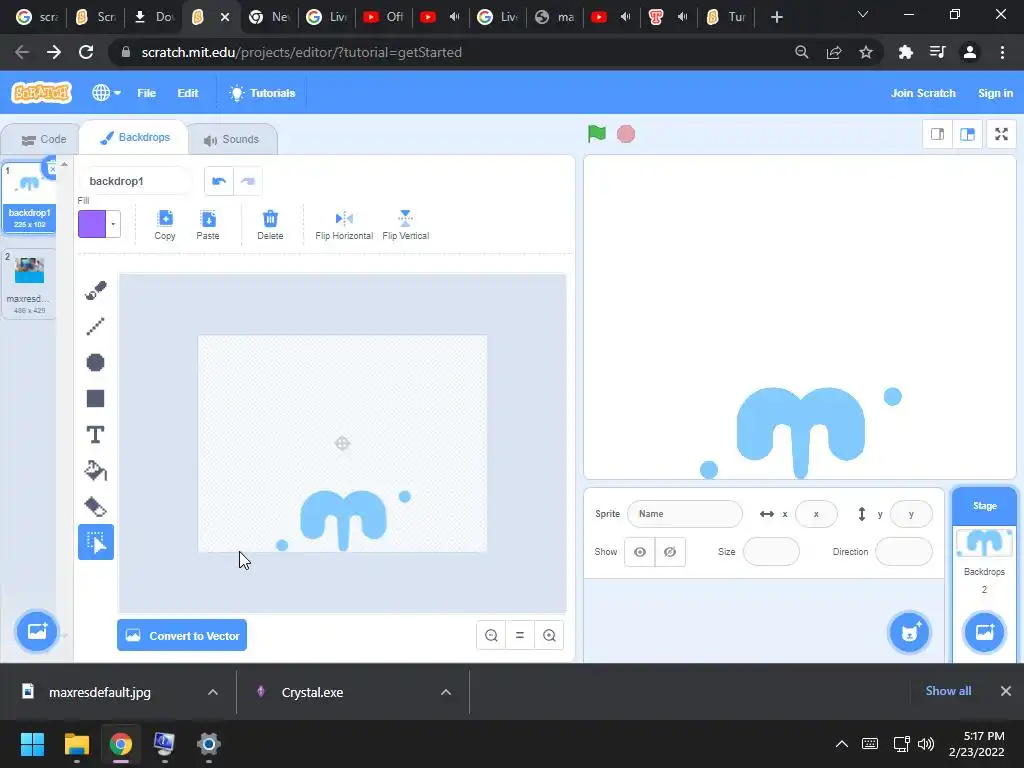Flip Horizontal the backdrop
1024x768 pixels.
pyautogui.click(x=344, y=225)
